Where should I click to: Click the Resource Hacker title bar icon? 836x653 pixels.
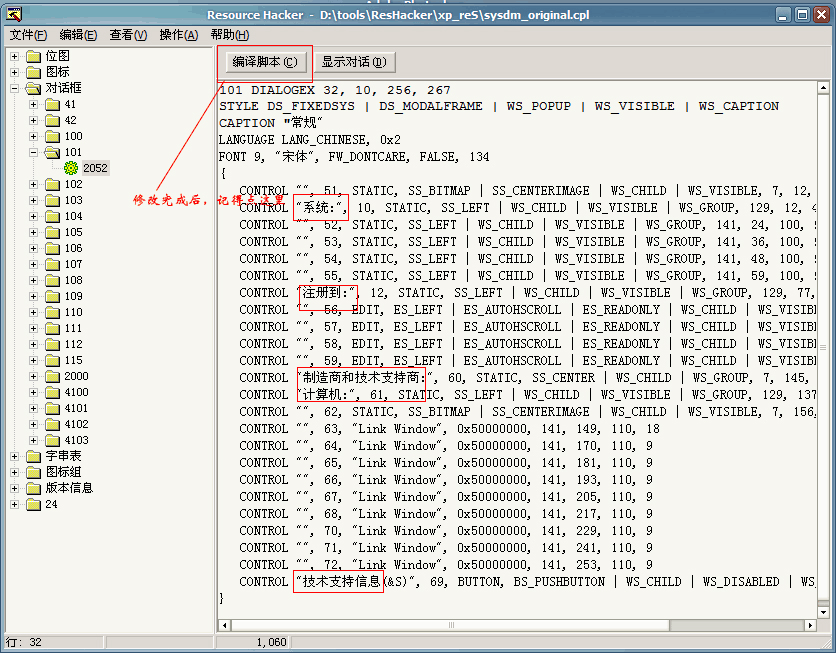pos(14,14)
